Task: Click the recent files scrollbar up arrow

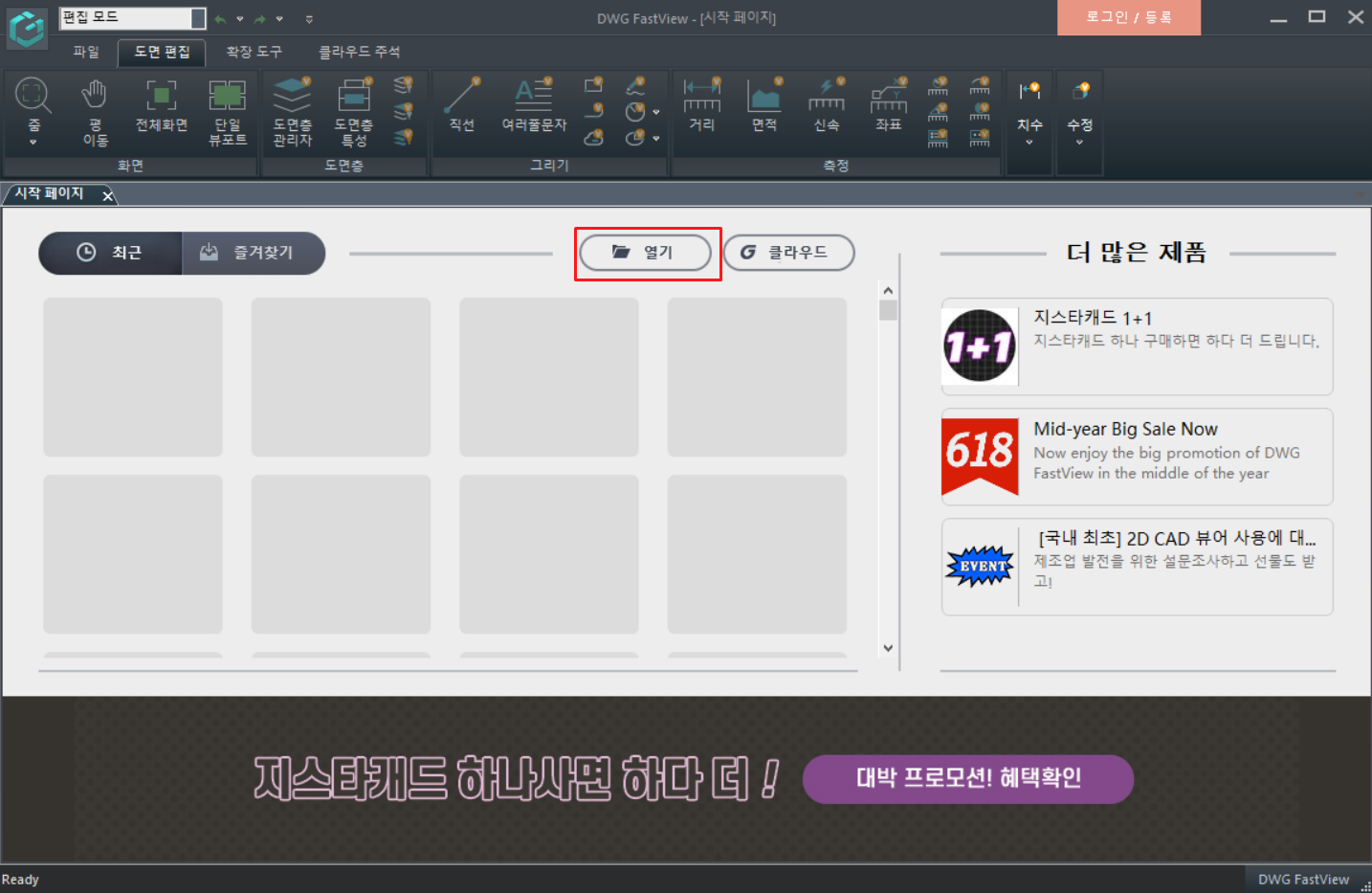Action: coord(888,291)
